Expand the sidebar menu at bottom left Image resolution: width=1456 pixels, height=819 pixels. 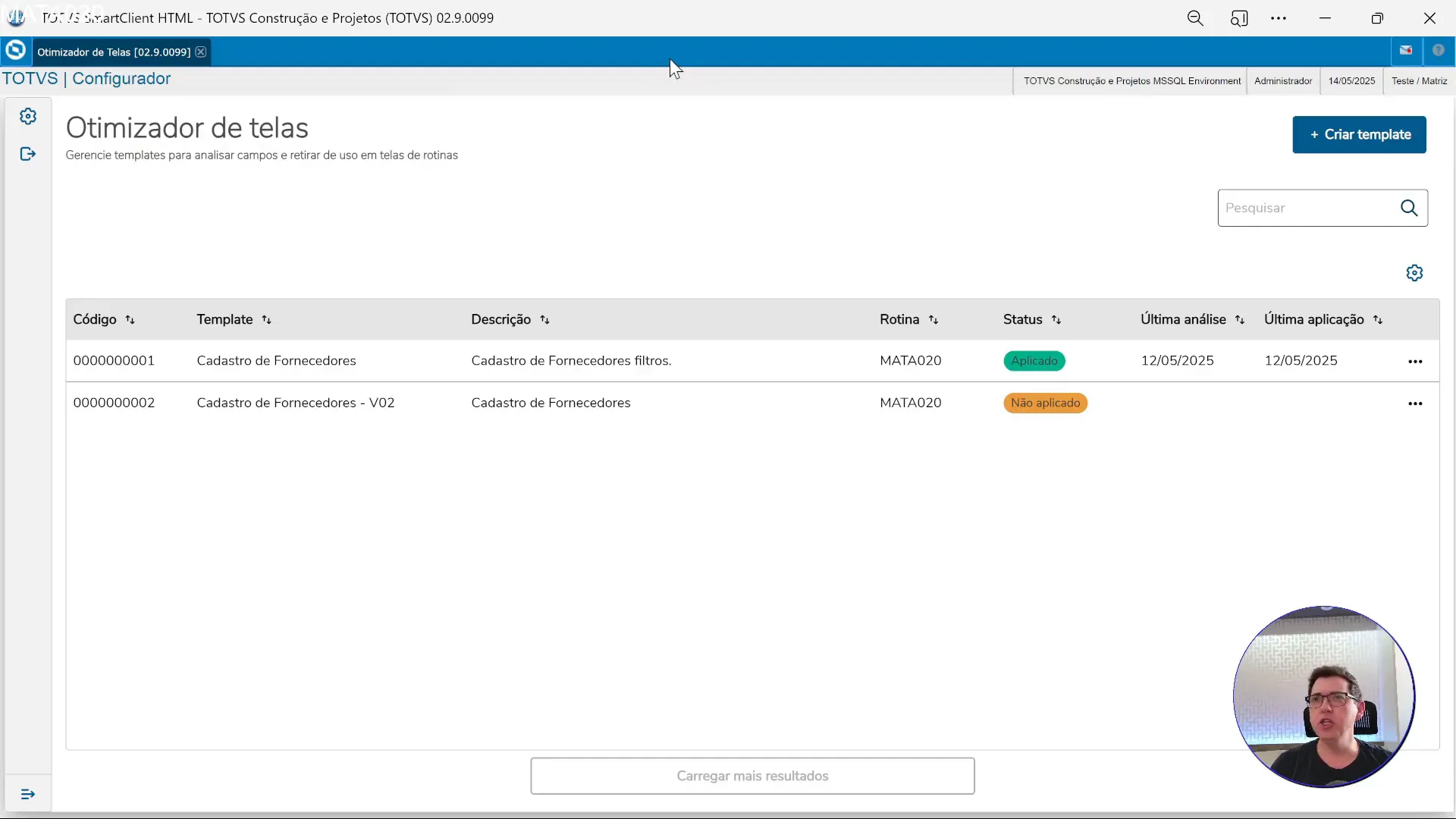pos(28,794)
